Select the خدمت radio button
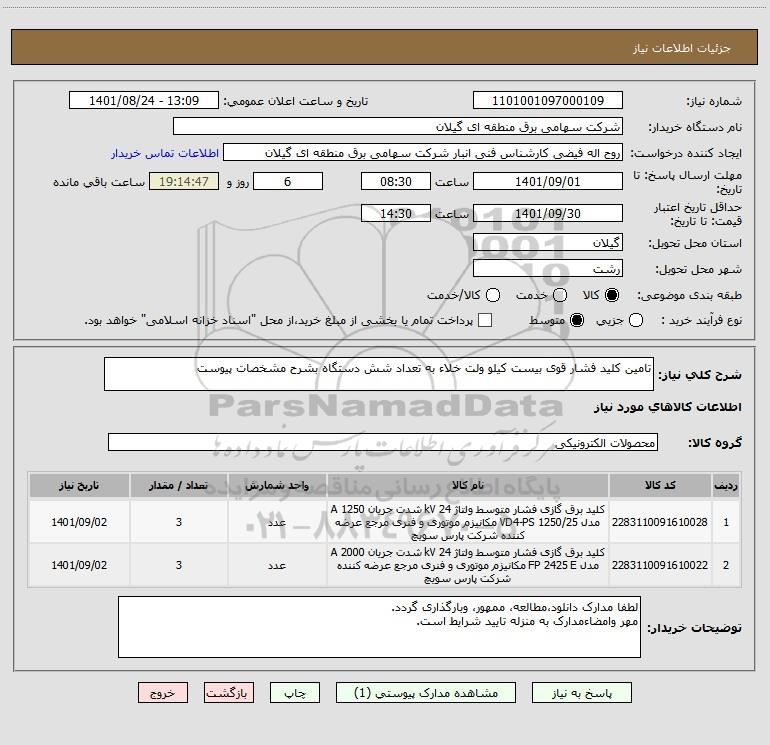770x745 pixels. point(560,295)
